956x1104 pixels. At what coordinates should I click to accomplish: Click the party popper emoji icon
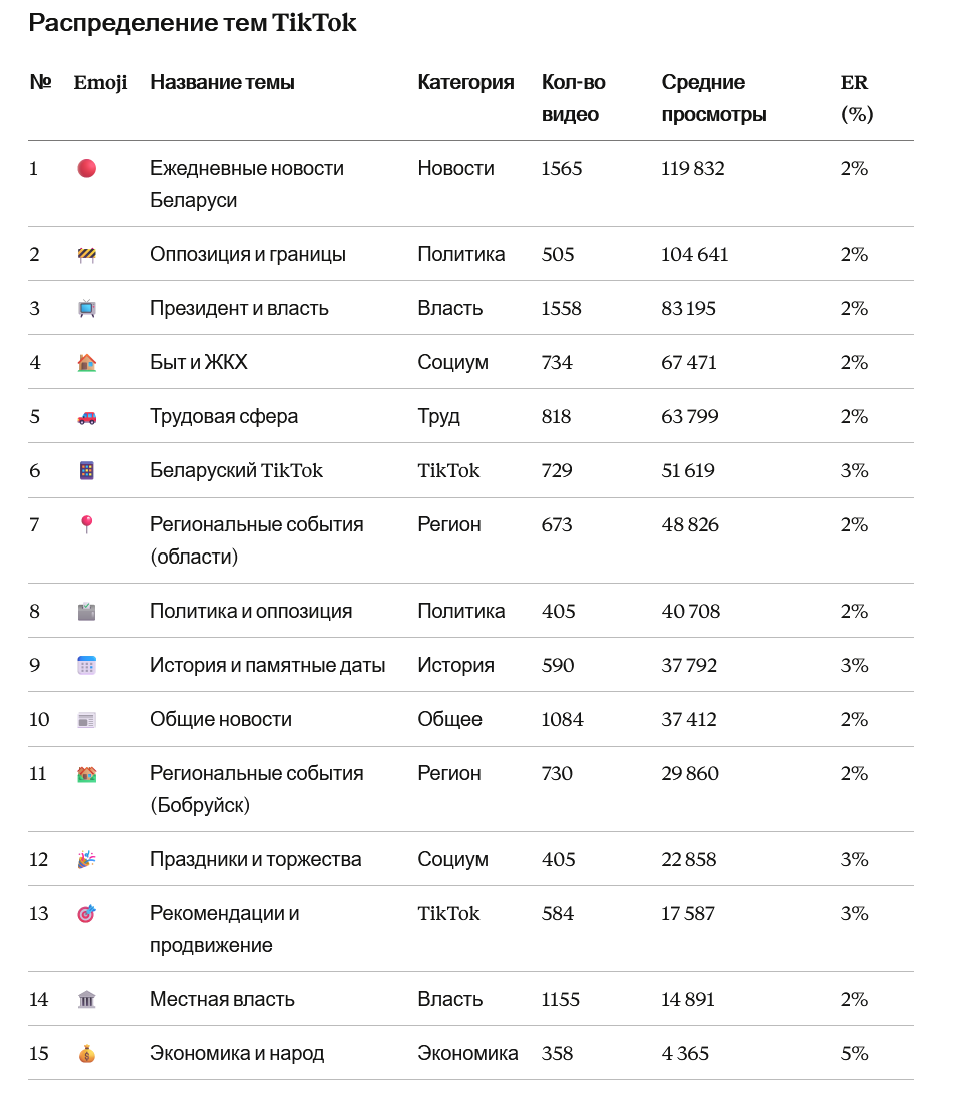87,860
